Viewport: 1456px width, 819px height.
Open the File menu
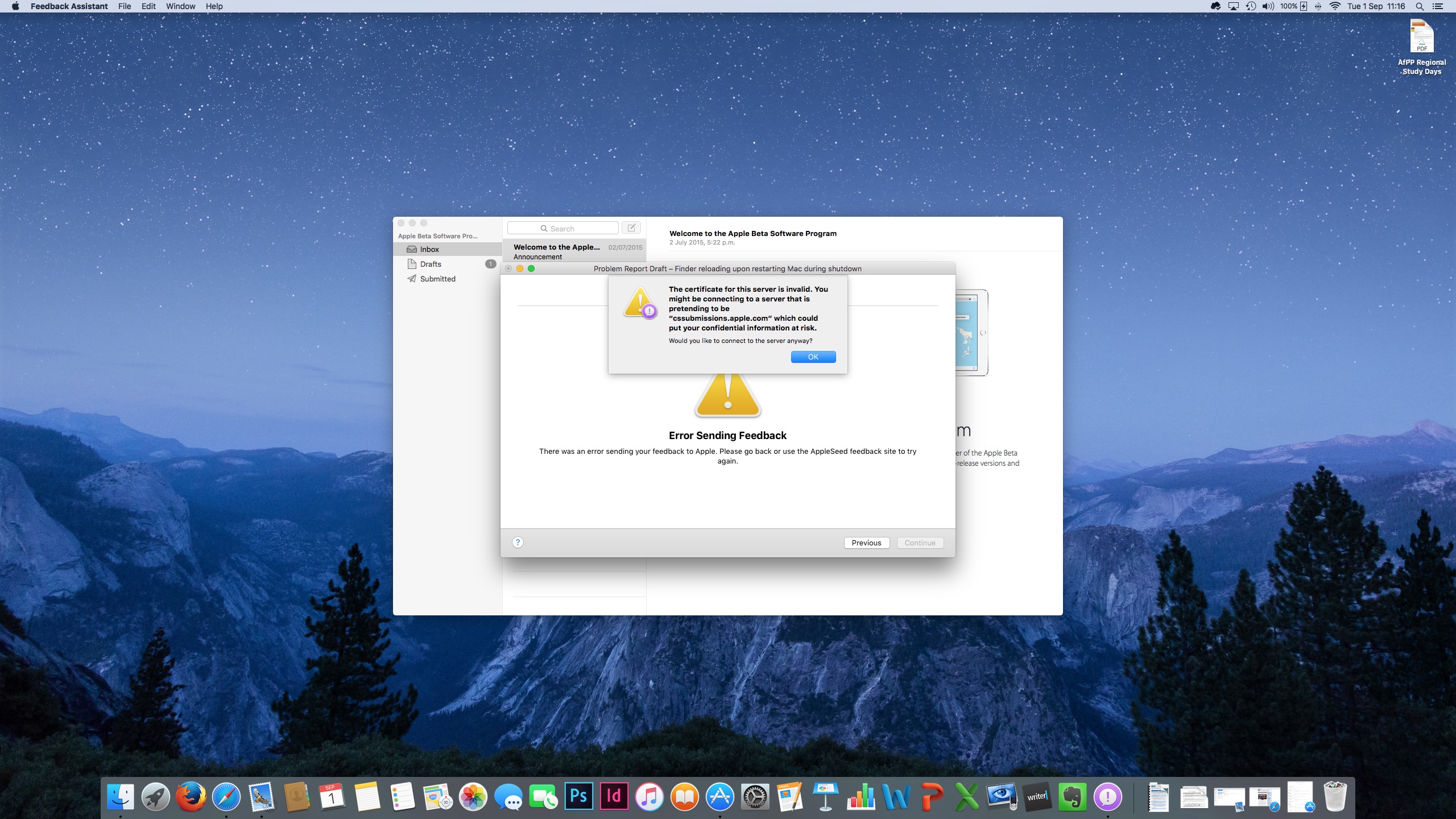125,6
